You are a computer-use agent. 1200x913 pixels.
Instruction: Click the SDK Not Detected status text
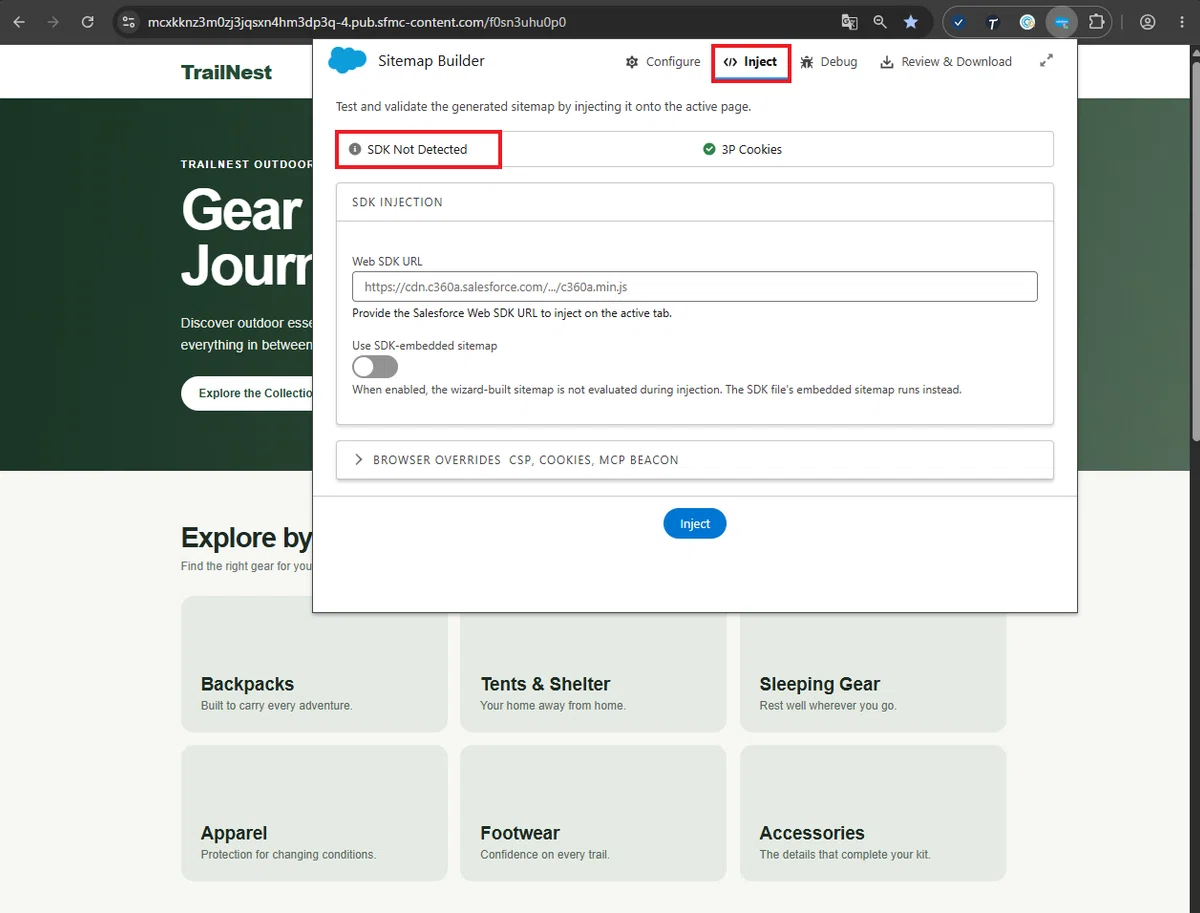[x=417, y=149]
